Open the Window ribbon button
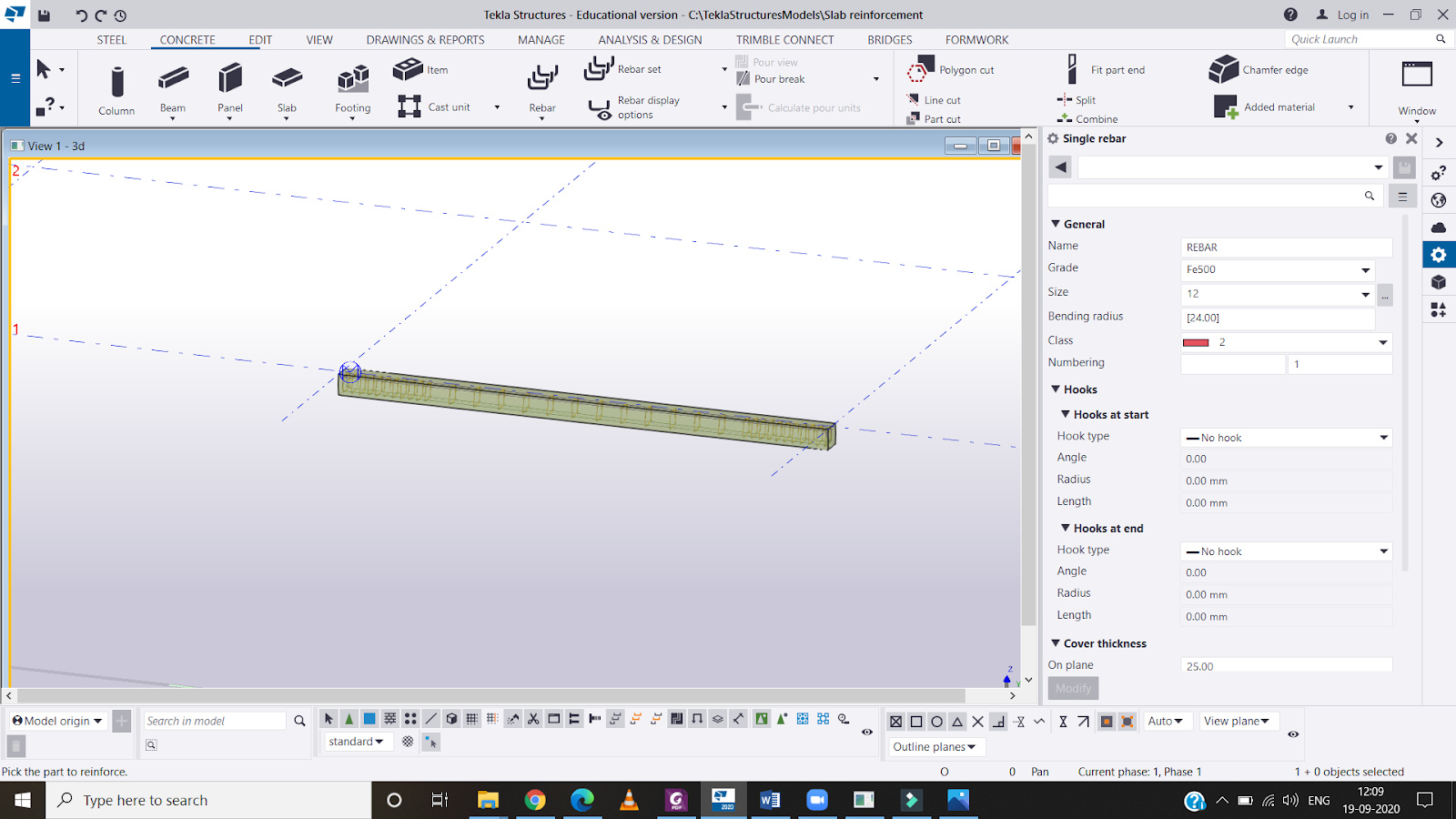Image resolution: width=1456 pixels, height=819 pixels. 1417,88
